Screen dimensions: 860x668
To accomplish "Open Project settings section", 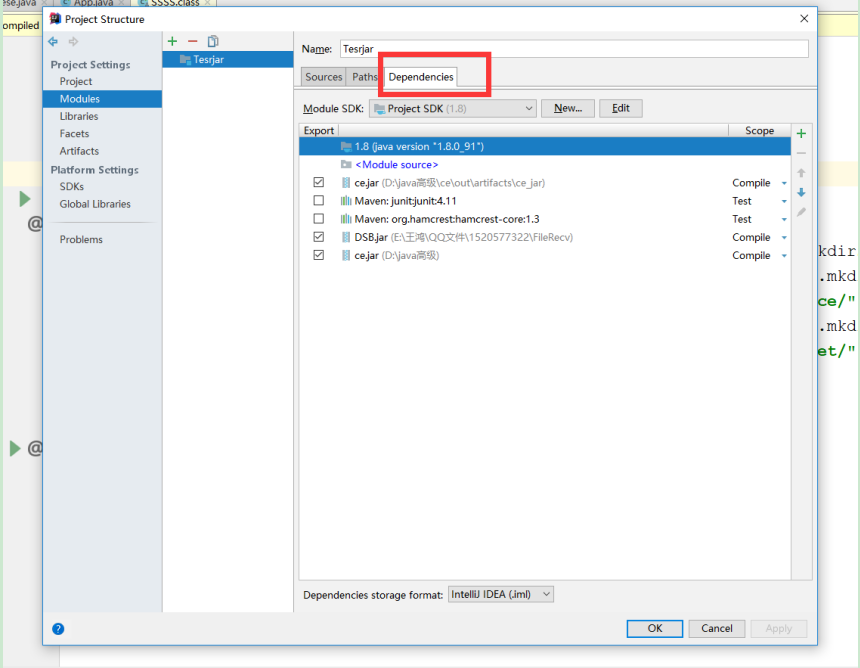I will coord(76,81).
